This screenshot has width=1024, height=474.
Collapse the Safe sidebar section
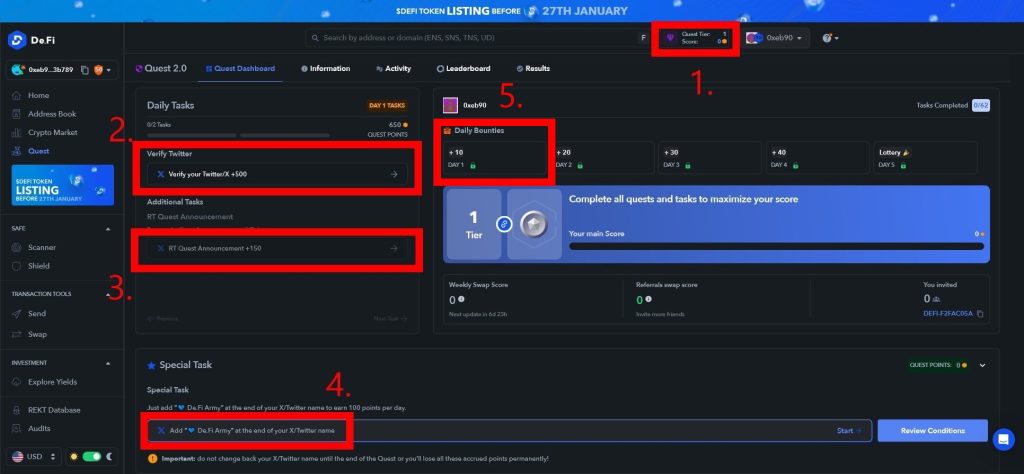click(x=108, y=228)
